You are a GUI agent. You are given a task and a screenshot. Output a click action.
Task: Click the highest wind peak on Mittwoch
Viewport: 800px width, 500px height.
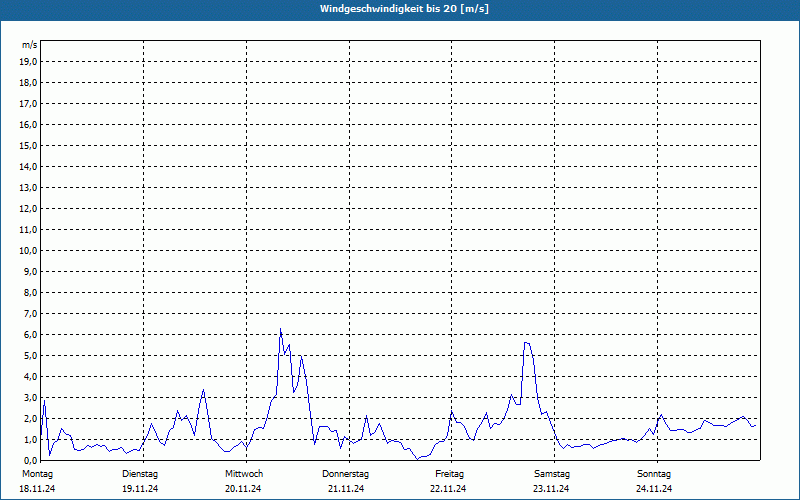tap(280, 329)
